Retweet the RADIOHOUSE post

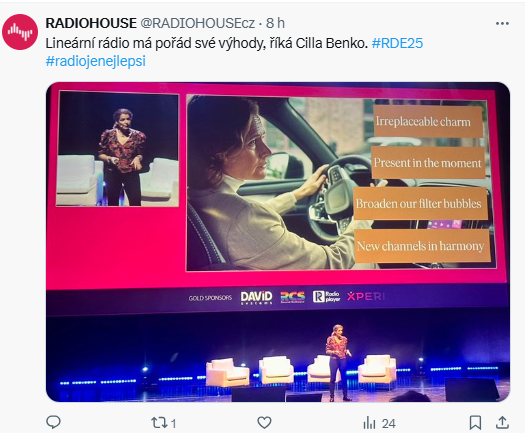[x=158, y=423]
